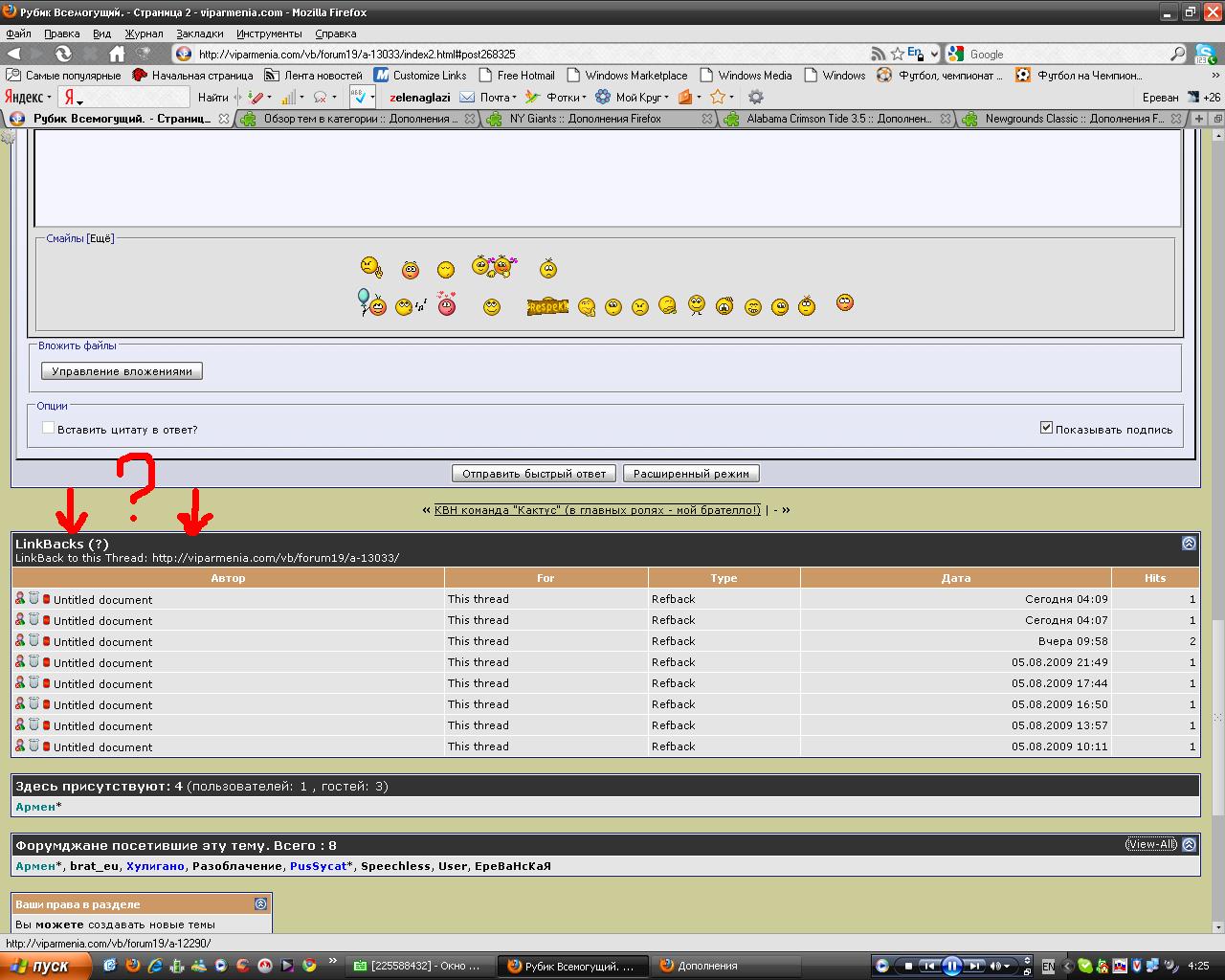Open the Закладки menu
The width and height of the screenshot is (1225, 980).
[x=199, y=33]
